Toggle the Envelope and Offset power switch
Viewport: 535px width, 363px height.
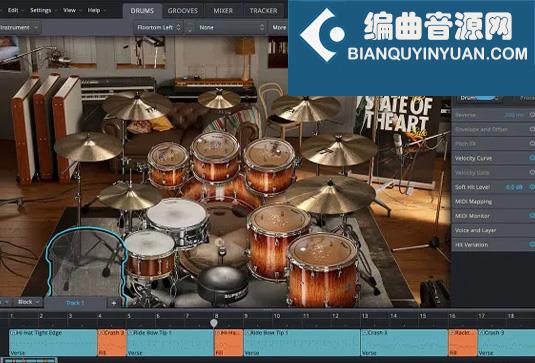[x=532, y=129]
